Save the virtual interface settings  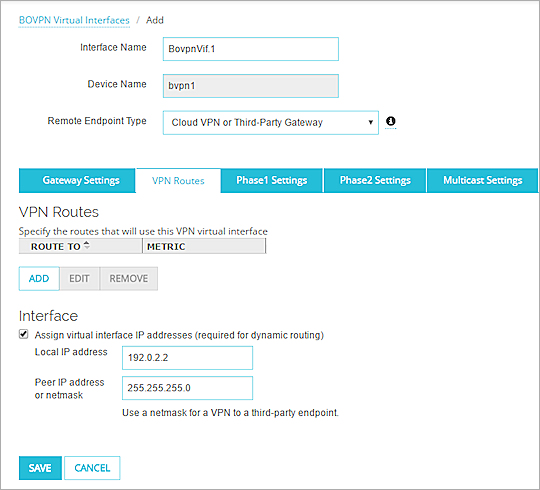point(40,468)
